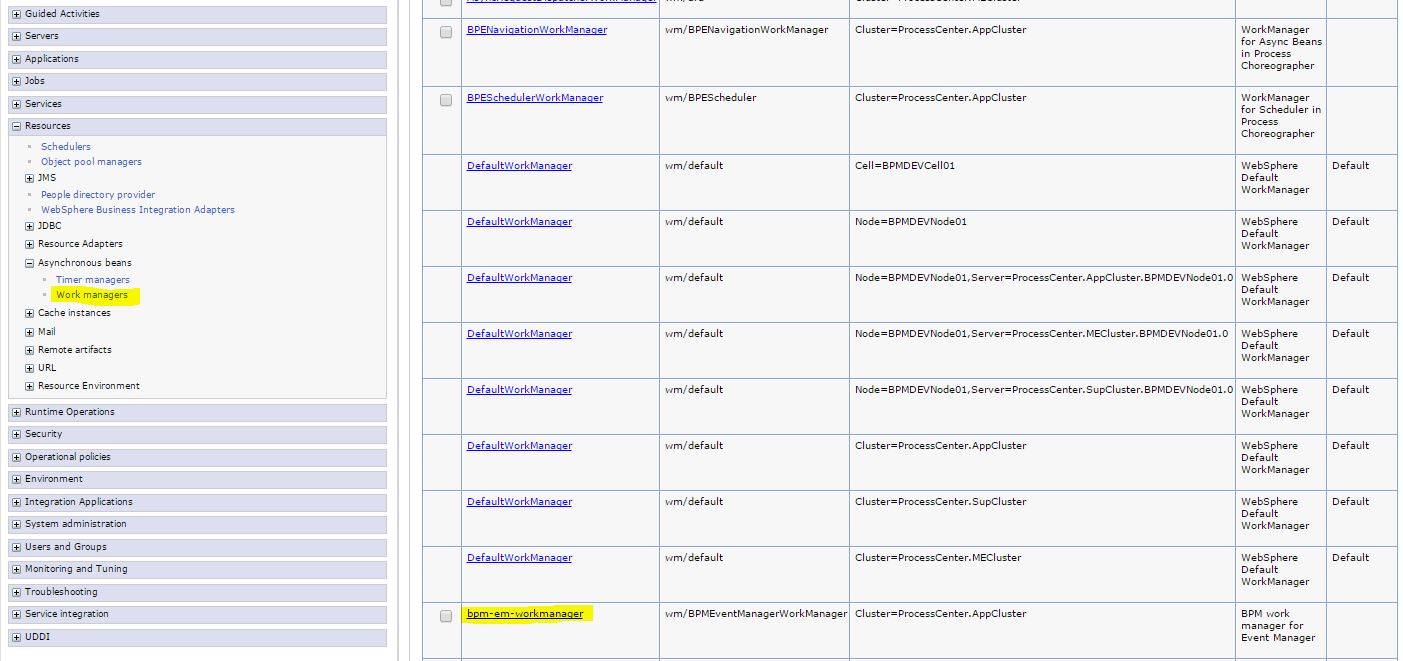Open DefaultWorkManager with scope Cell=BPMDEVCell01

(x=519, y=166)
